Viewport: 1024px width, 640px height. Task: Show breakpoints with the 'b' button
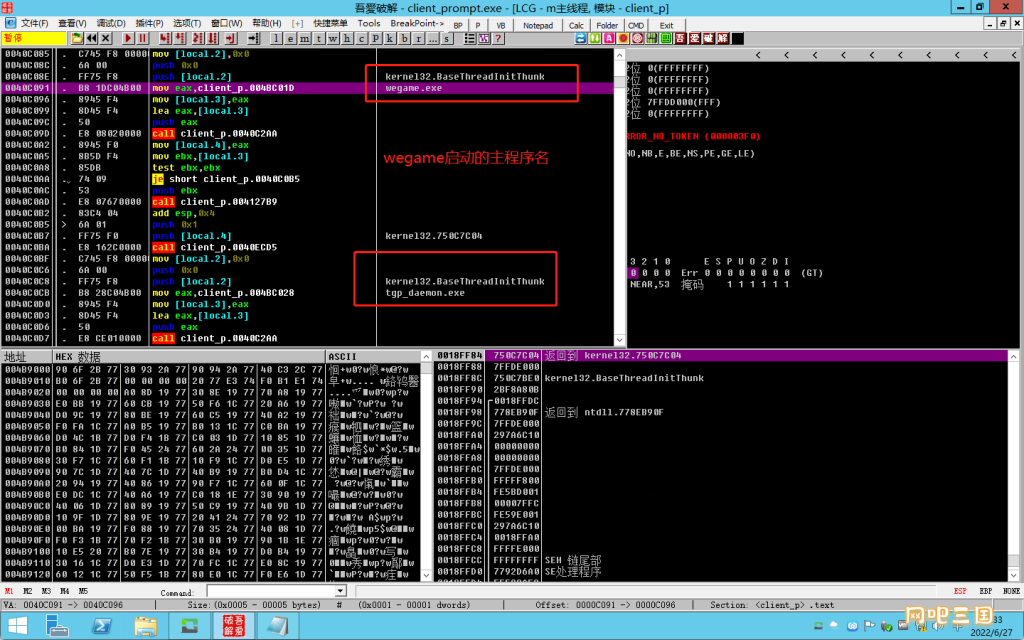pyautogui.click(x=404, y=39)
